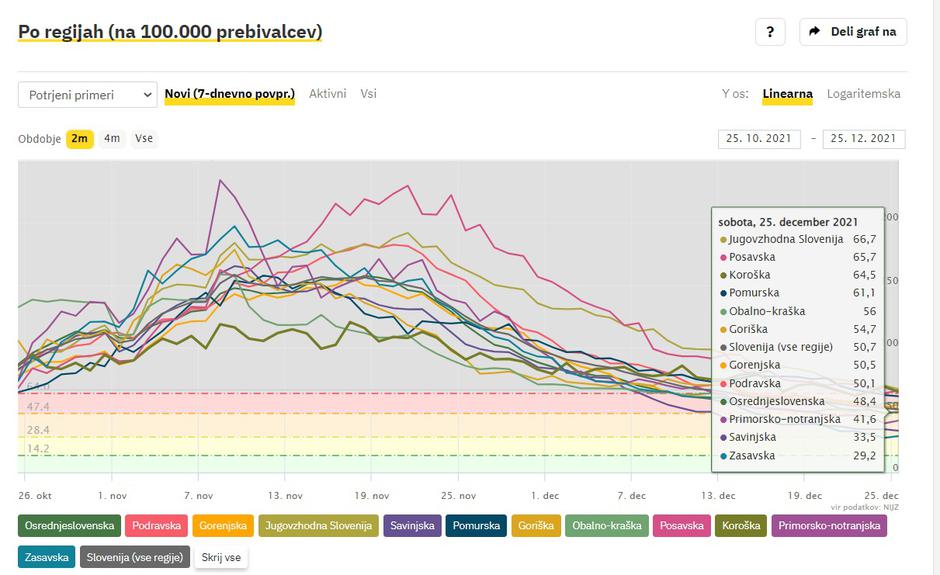940x575 pixels.
Task: Switch to the Vsi tab
Action: 368,94
